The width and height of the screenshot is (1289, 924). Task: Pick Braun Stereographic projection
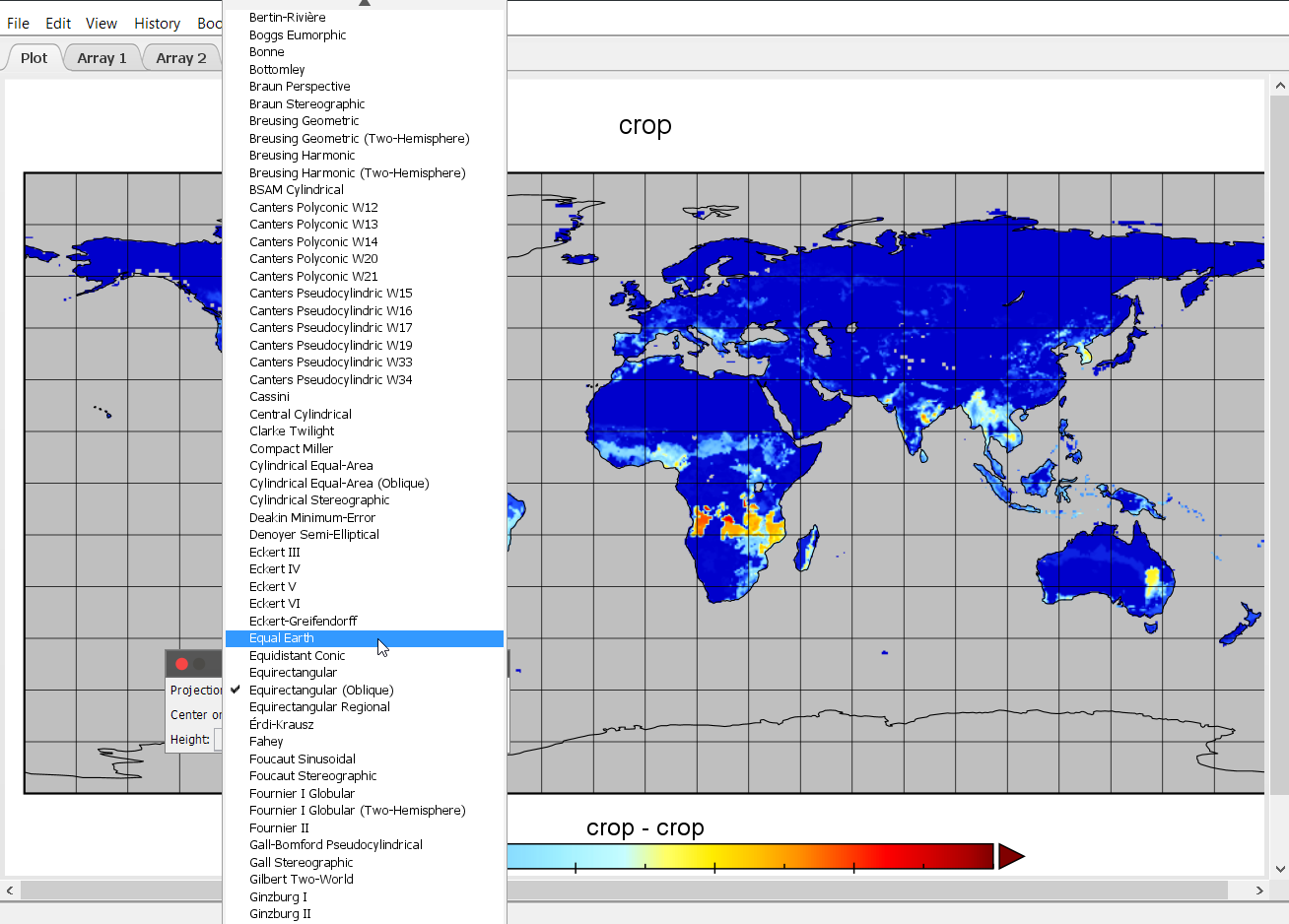[365, 104]
